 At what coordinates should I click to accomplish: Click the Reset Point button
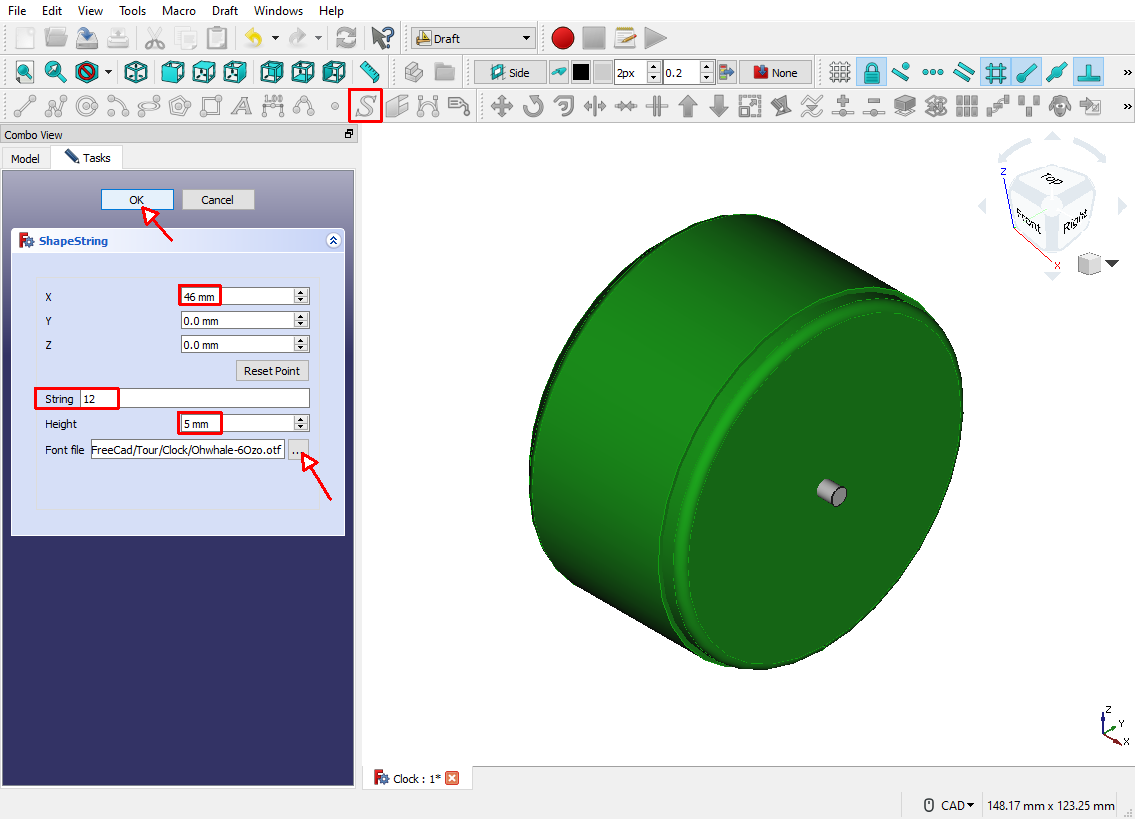tap(271, 371)
